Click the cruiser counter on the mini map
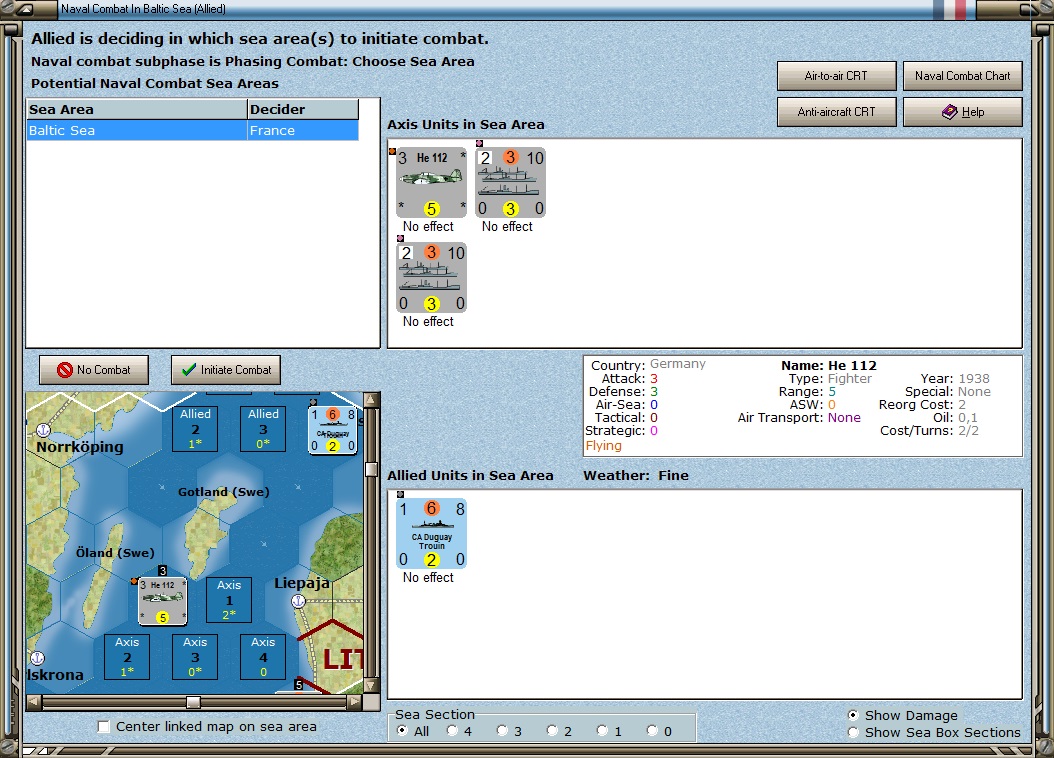Viewport: 1054px width, 758px height. (x=332, y=430)
